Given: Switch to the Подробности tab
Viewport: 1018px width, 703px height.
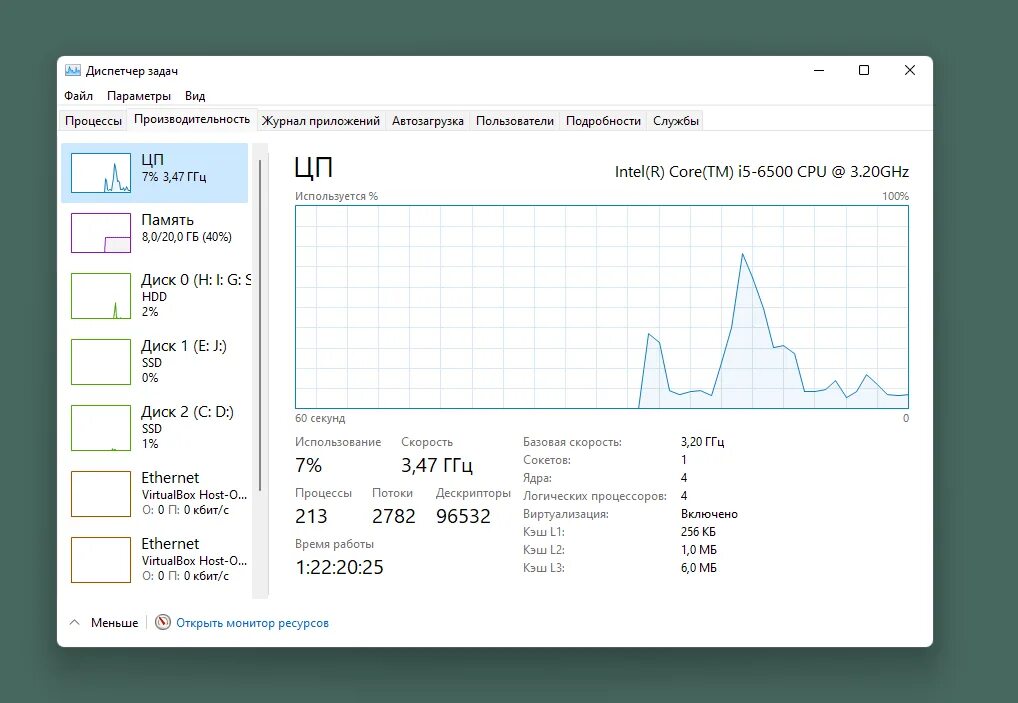Looking at the screenshot, I should point(603,121).
